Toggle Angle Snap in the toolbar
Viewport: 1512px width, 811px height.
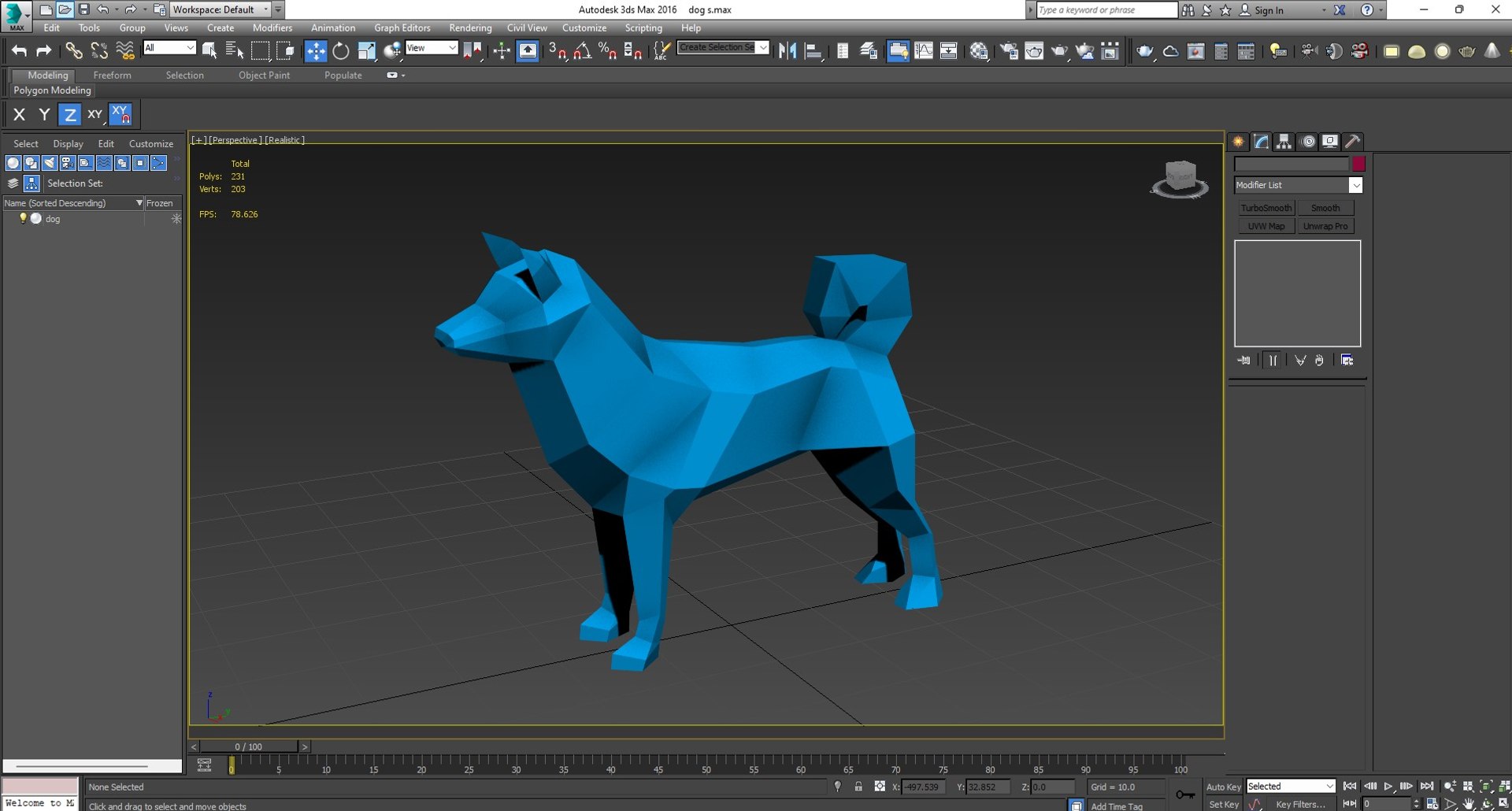click(583, 51)
